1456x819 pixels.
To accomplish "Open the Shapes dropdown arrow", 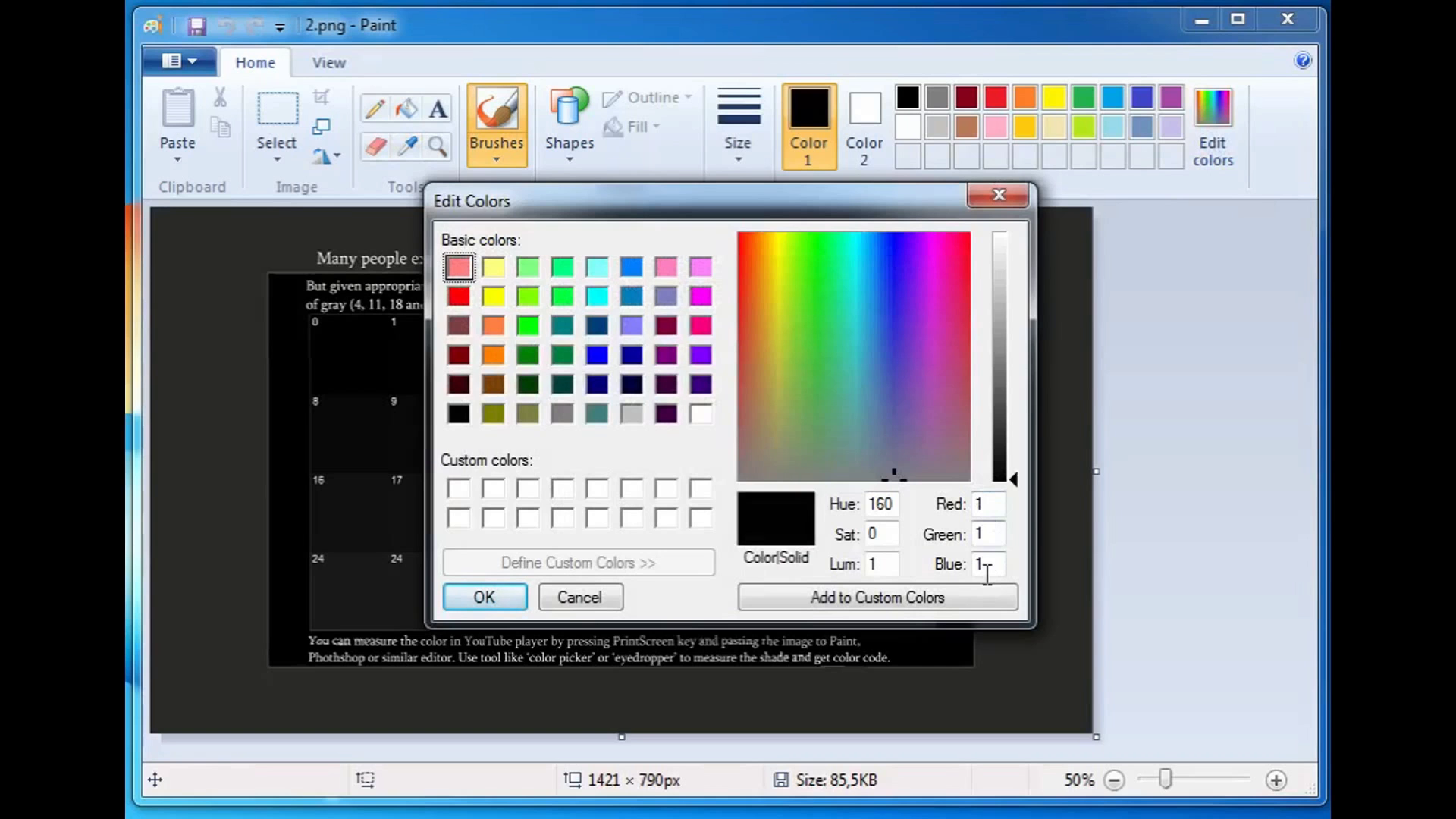I will (x=570, y=157).
